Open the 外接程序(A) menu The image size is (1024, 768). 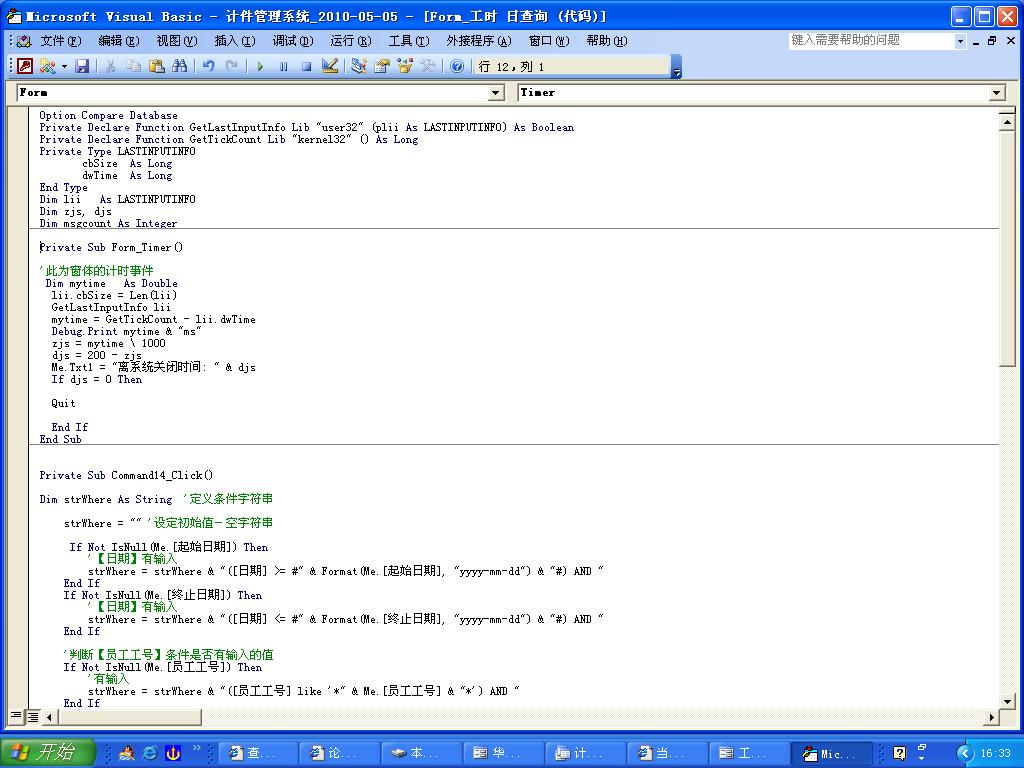479,40
